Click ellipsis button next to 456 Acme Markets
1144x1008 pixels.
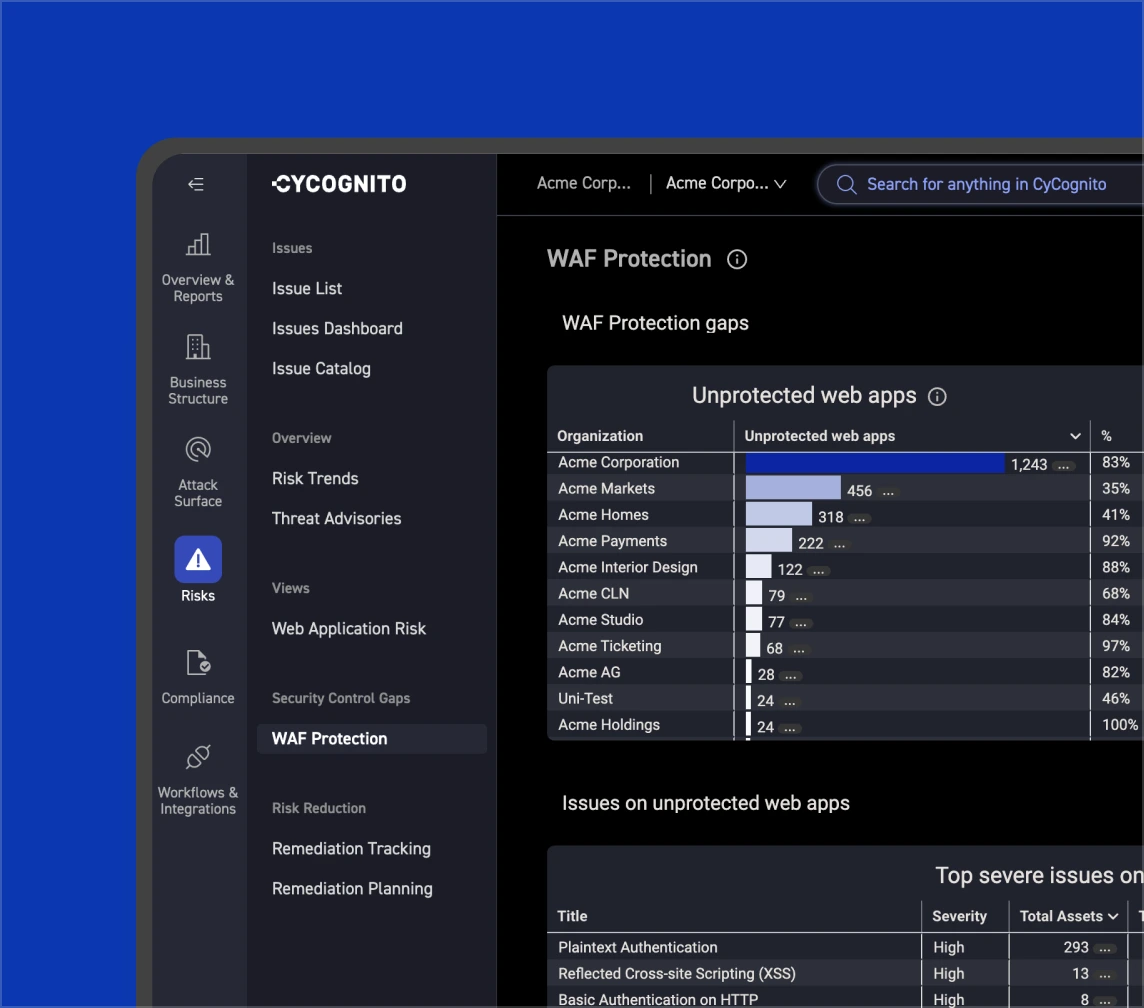[x=888, y=492]
